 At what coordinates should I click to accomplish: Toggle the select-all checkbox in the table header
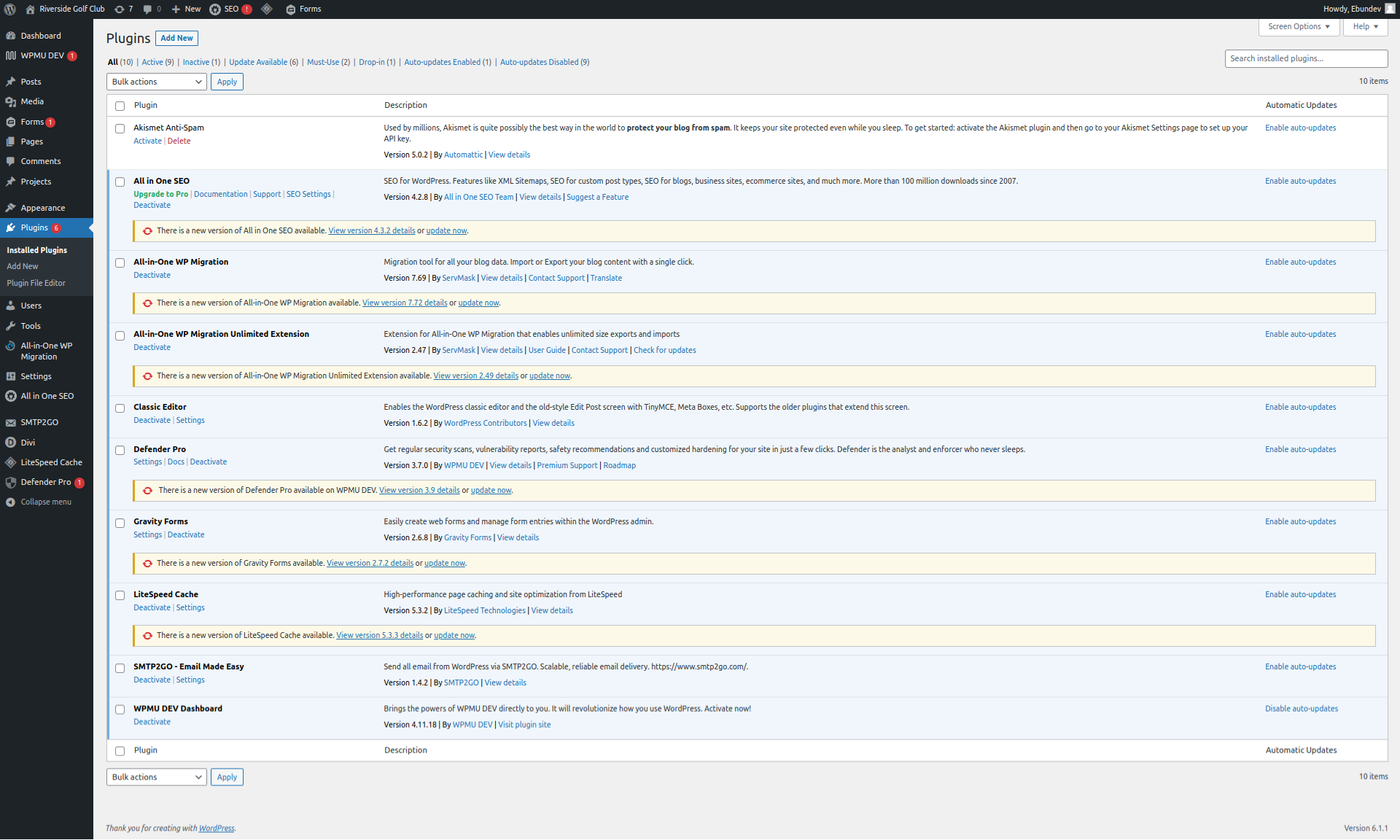(x=120, y=106)
